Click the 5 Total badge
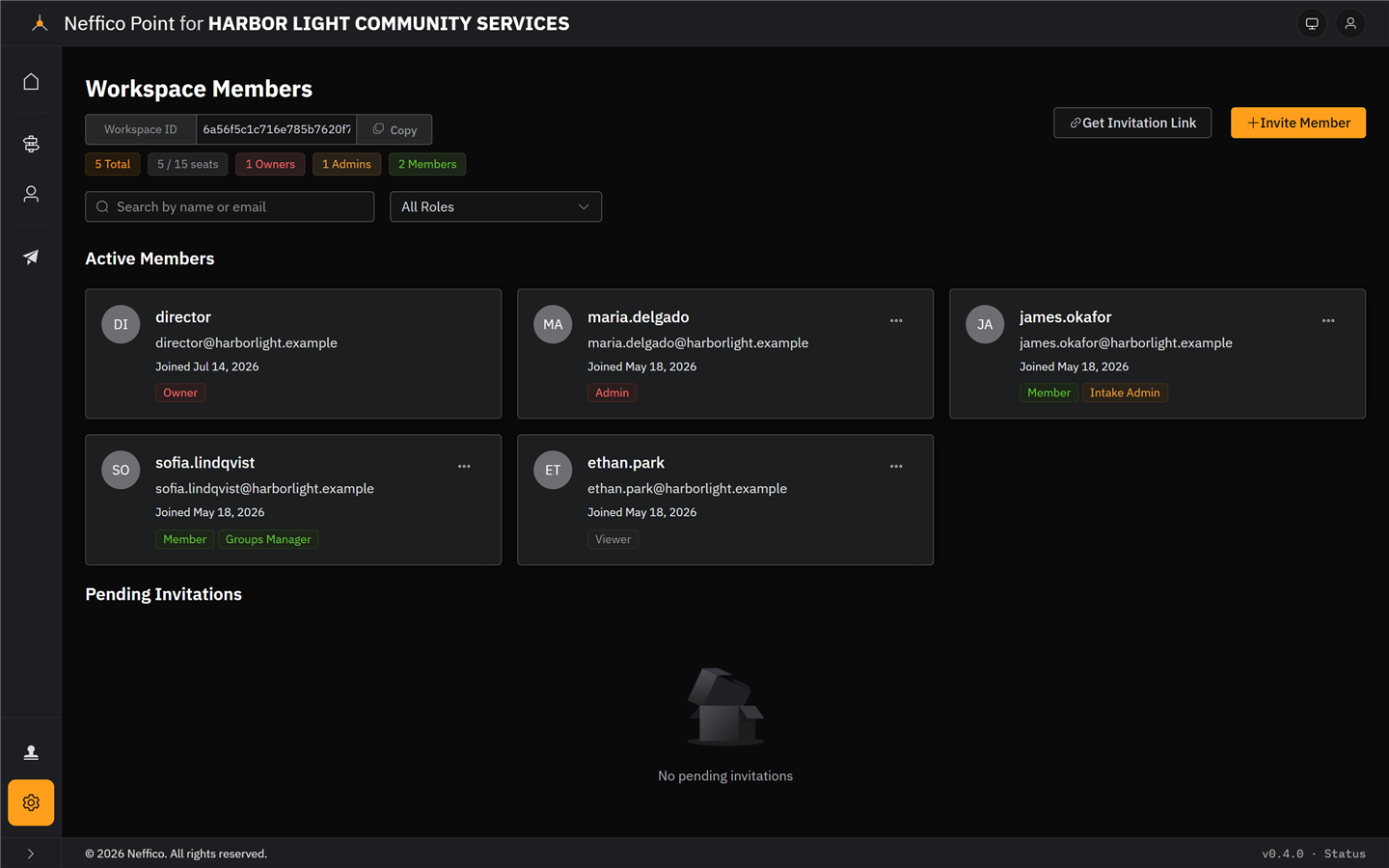 click(113, 164)
